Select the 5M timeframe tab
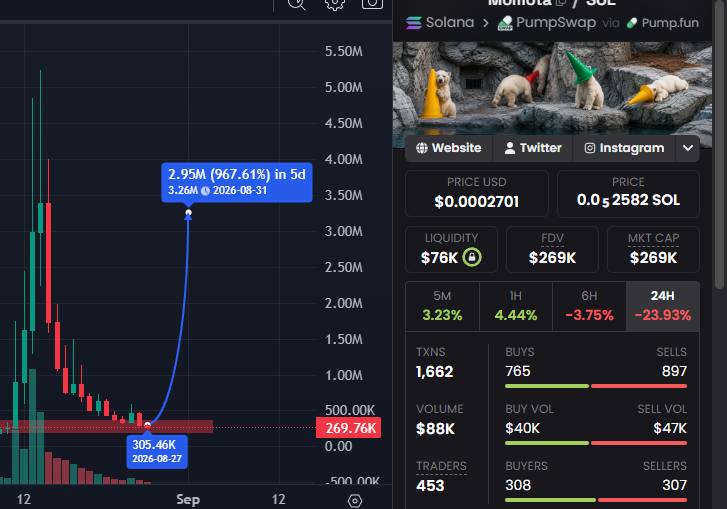 point(442,306)
